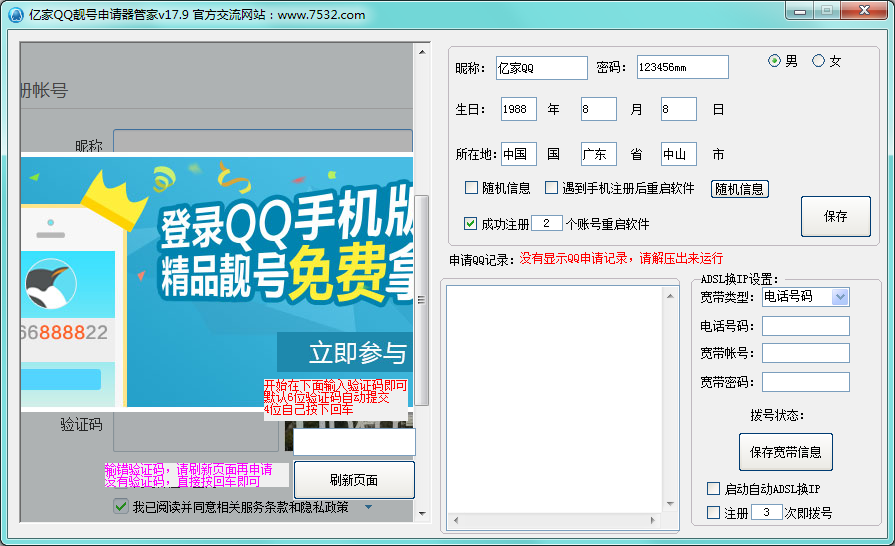Click the web page 昵称 input field
Screen dimensions: 895x546
(263, 140)
